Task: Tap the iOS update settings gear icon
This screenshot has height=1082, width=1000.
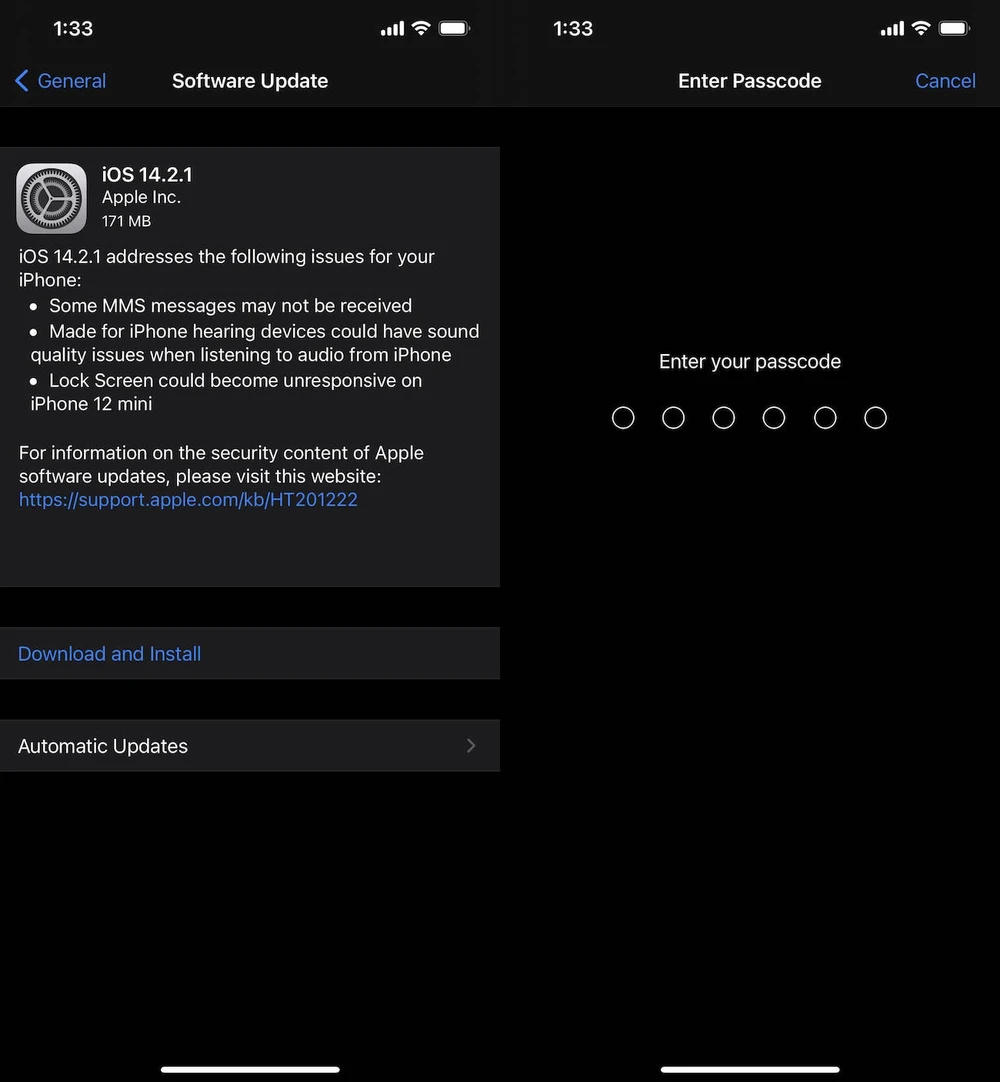Action: pyautogui.click(x=51, y=197)
